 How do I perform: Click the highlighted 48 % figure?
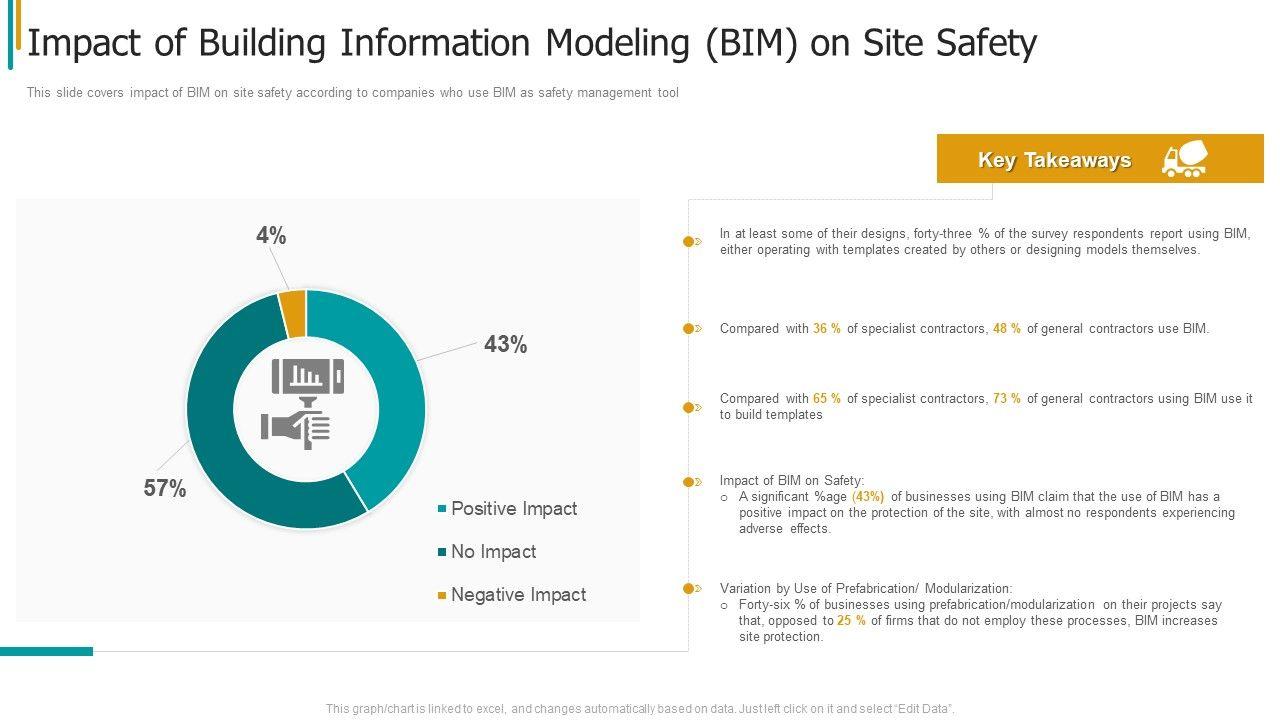[1007, 328]
